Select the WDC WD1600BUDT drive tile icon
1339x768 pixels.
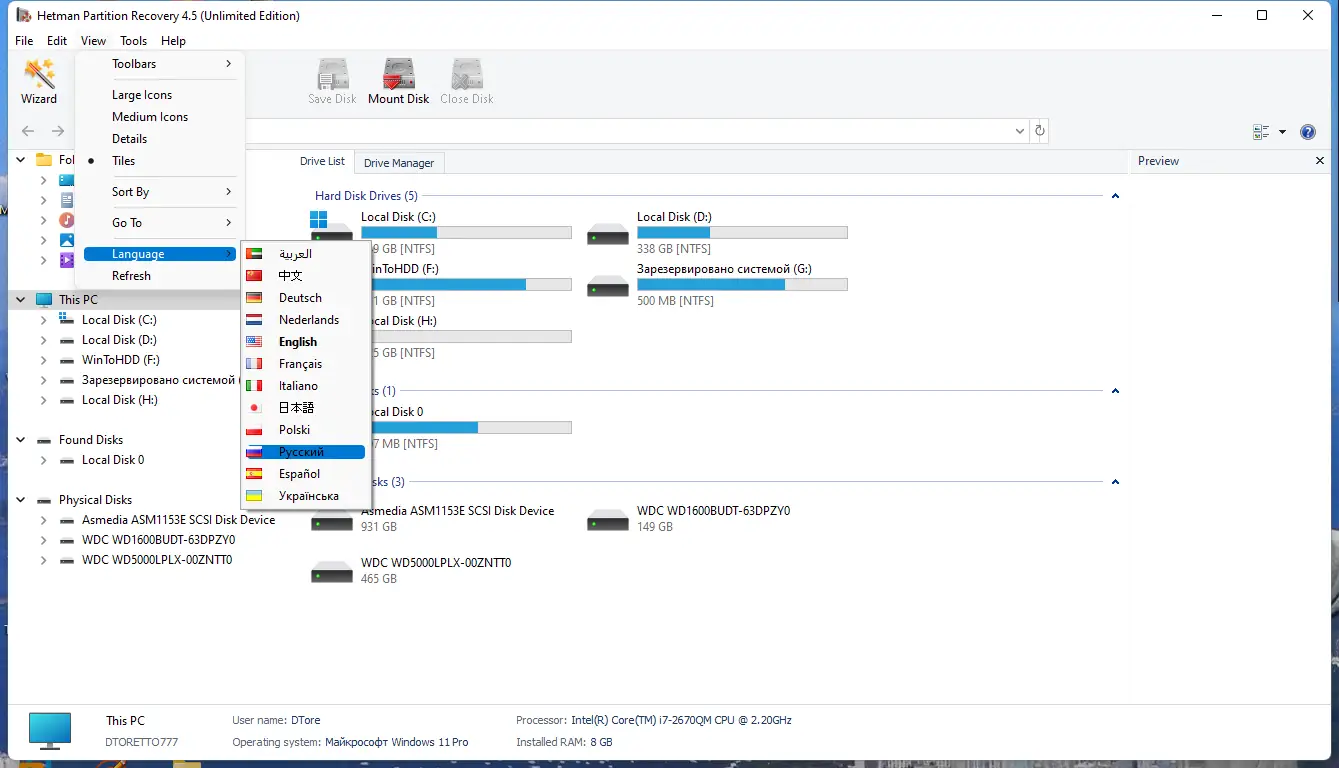(x=607, y=521)
